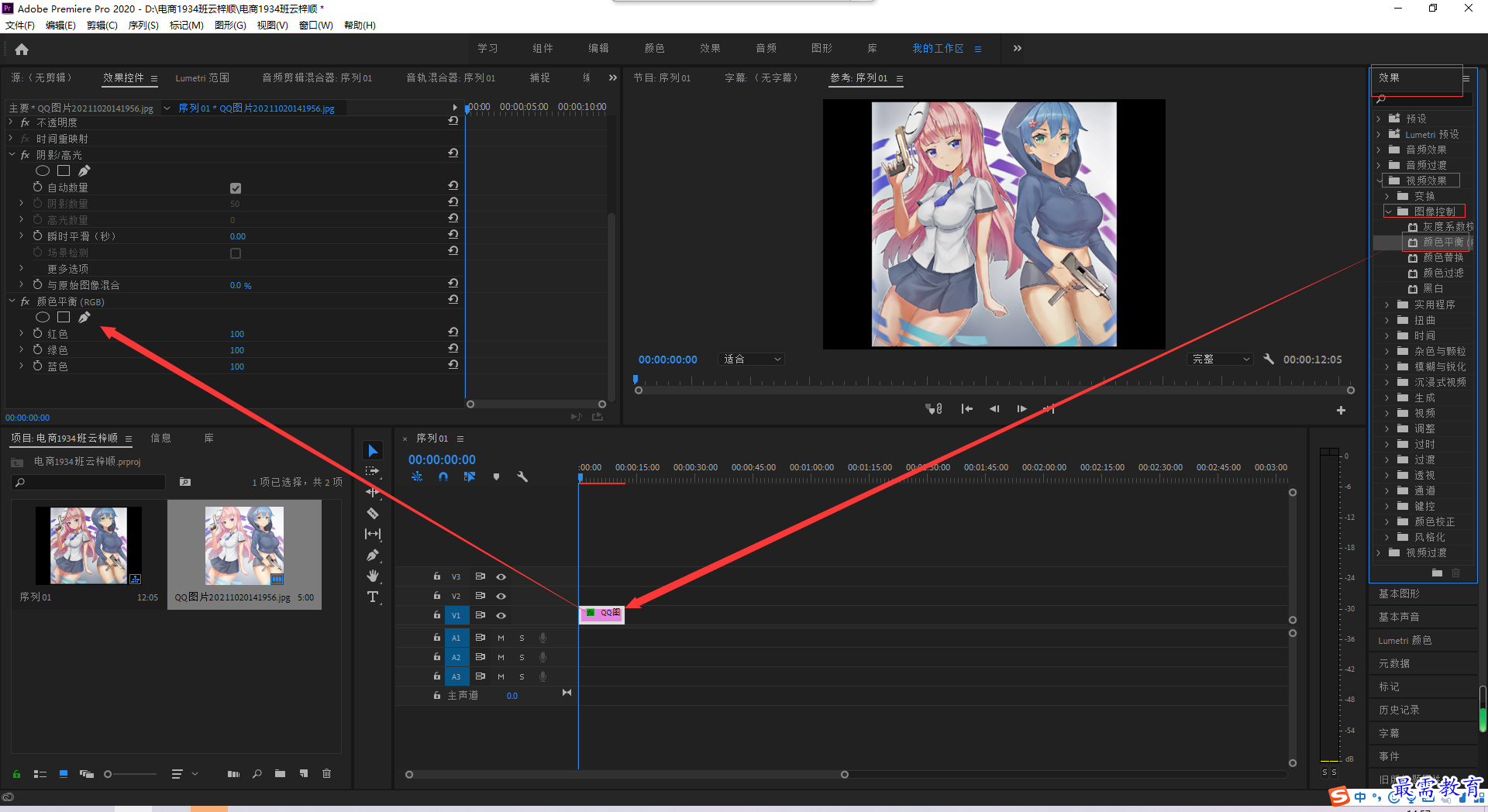
Task: Expand the 扭曲 effects folder
Action: tap(1387, 320)
